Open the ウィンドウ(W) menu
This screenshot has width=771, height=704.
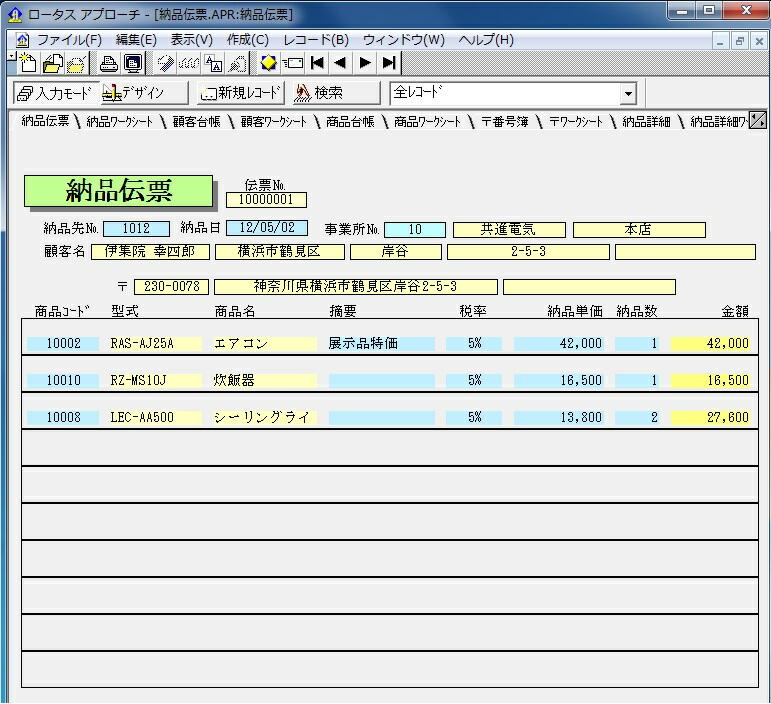point(404,40)
